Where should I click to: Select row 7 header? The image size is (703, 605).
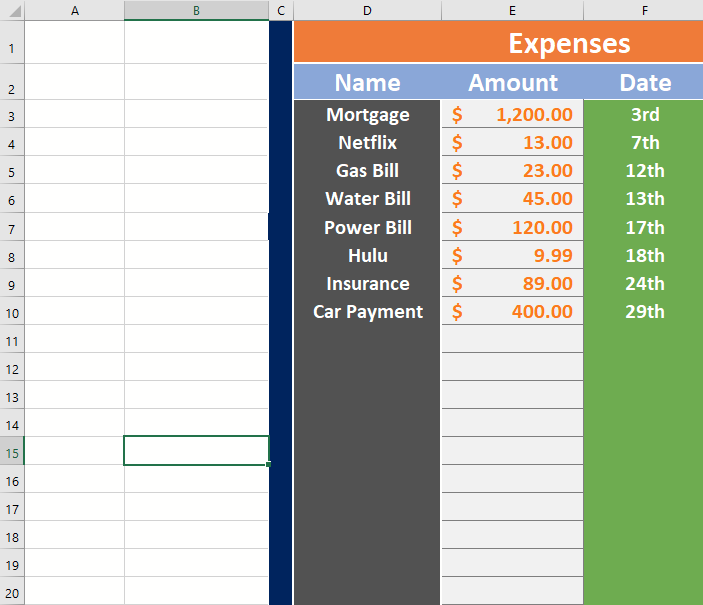point(12,227)
